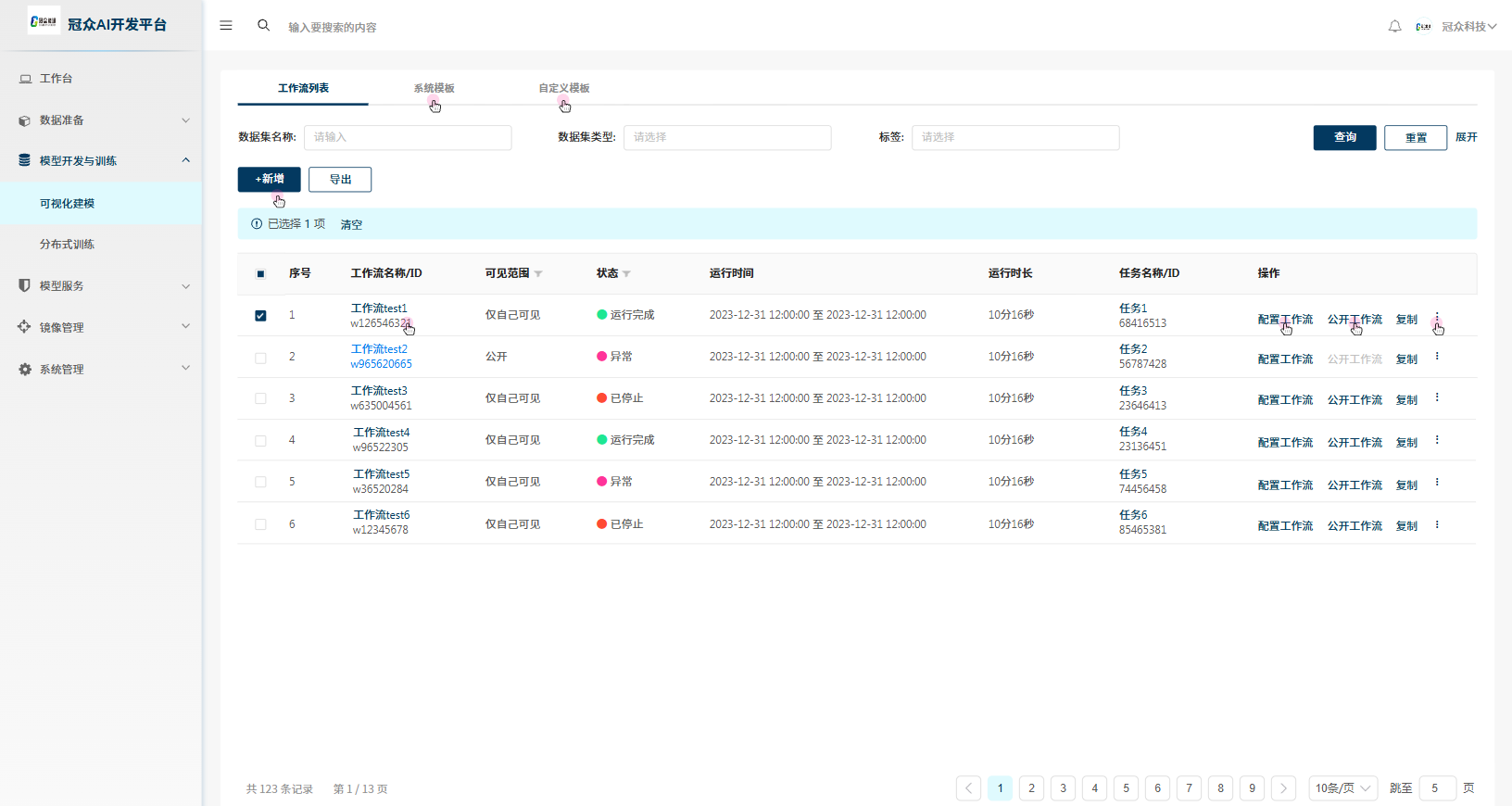Open the 数据集类型 dropdown

coord(726,138)
